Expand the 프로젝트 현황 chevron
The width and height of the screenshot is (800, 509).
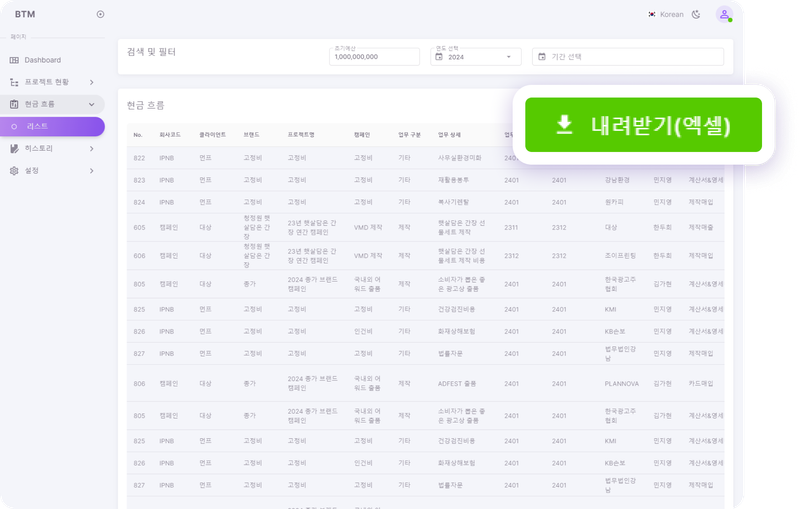click(91, 82)
